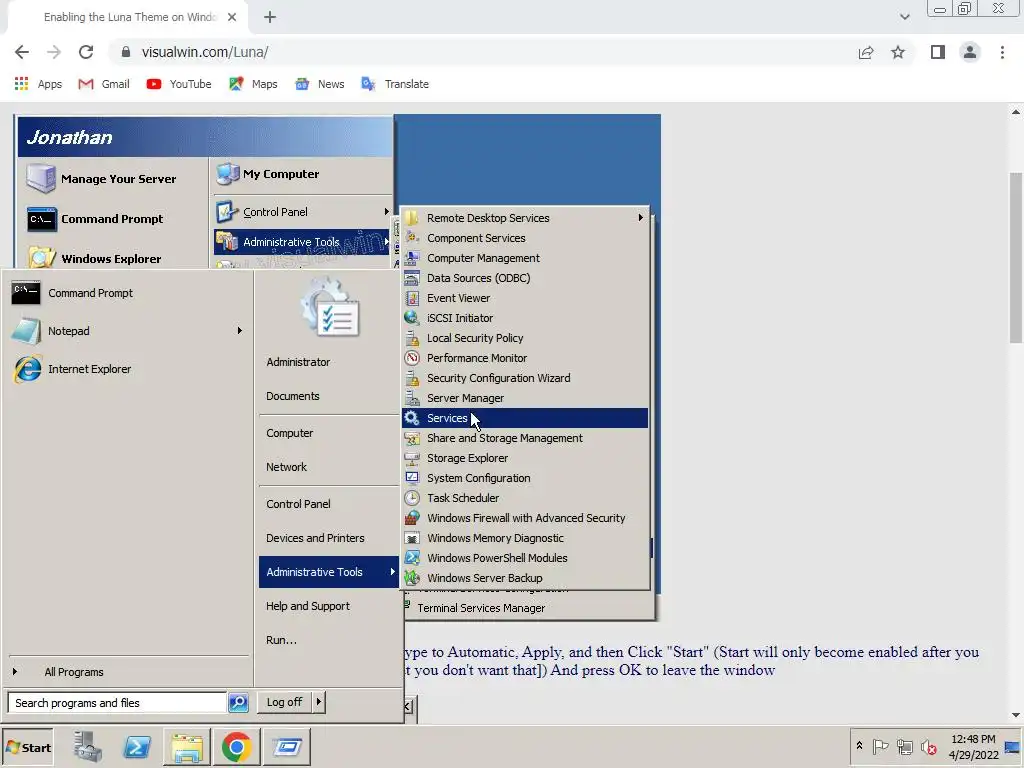Click the volume muted tray icon
The height and width of the screenshot is (768, 1024).
[928, 746]
